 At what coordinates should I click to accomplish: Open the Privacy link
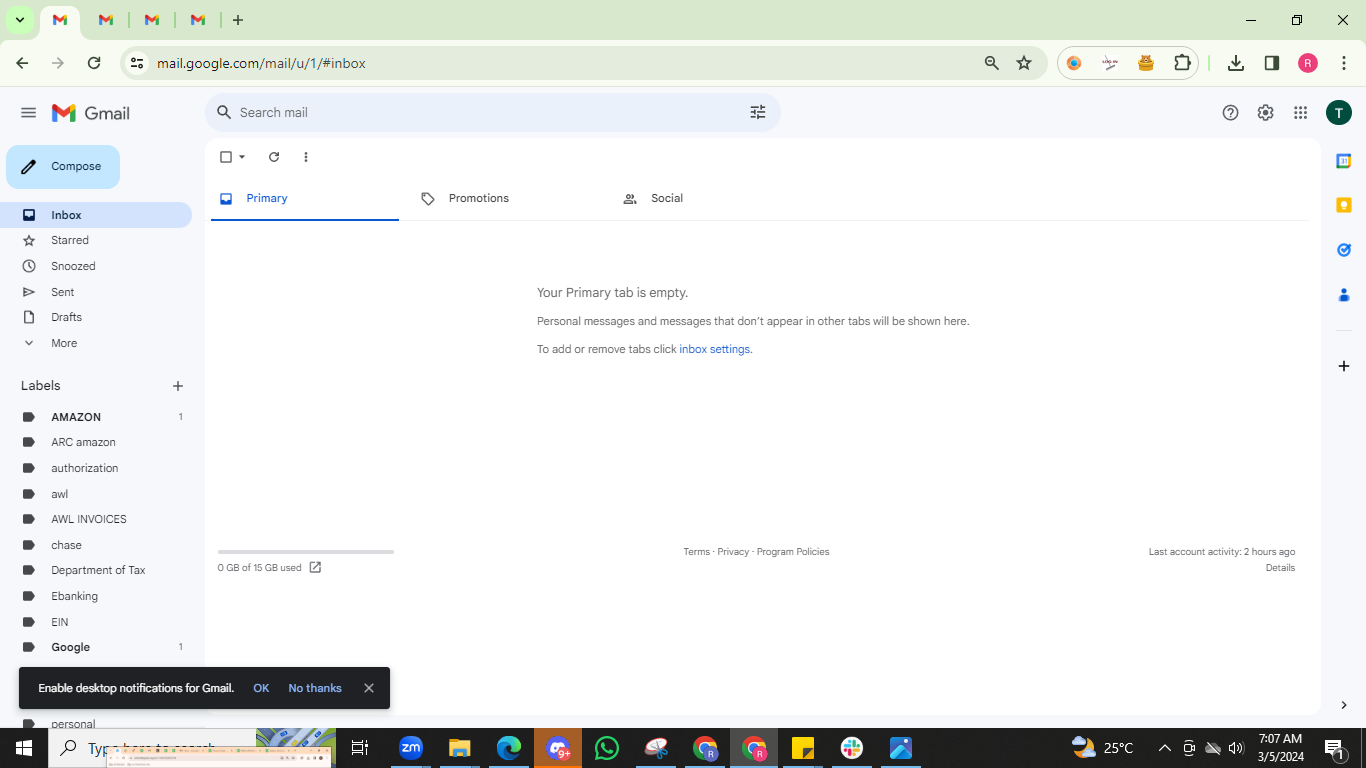733,552
